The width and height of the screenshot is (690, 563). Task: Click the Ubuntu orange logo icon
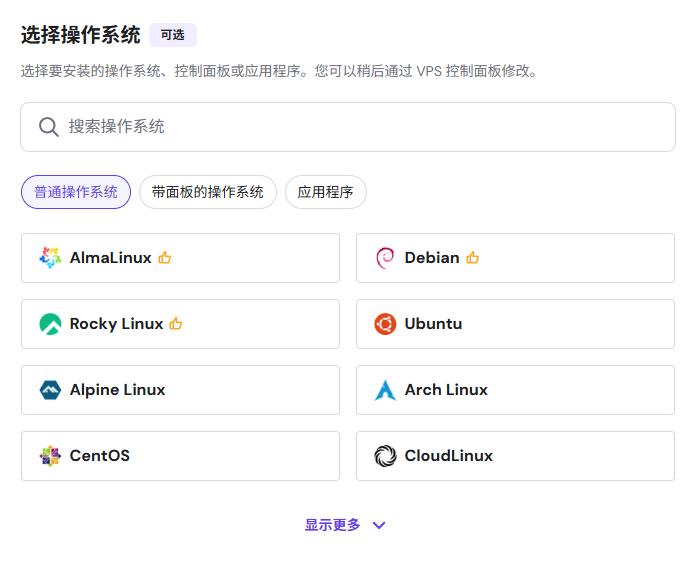click(x=385, y=324)
